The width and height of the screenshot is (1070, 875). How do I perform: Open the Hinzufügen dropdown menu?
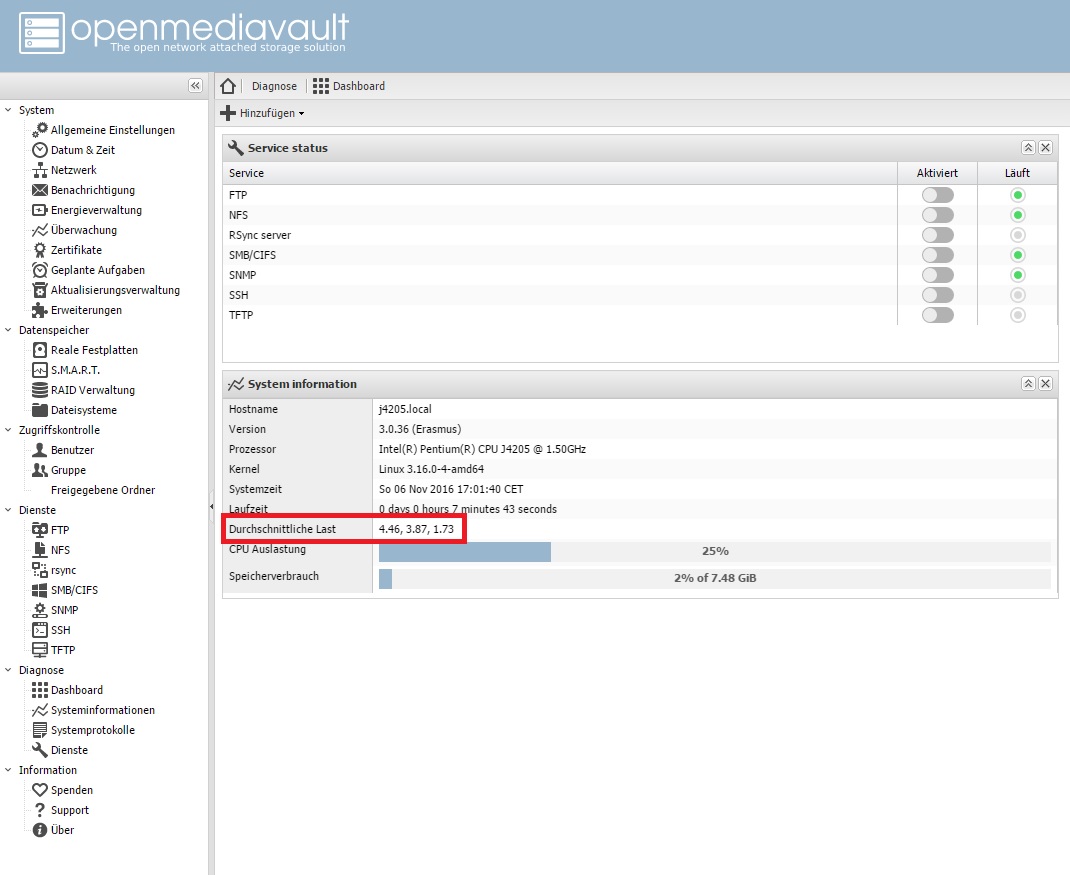pyautogui.click(x=263, y=113)
